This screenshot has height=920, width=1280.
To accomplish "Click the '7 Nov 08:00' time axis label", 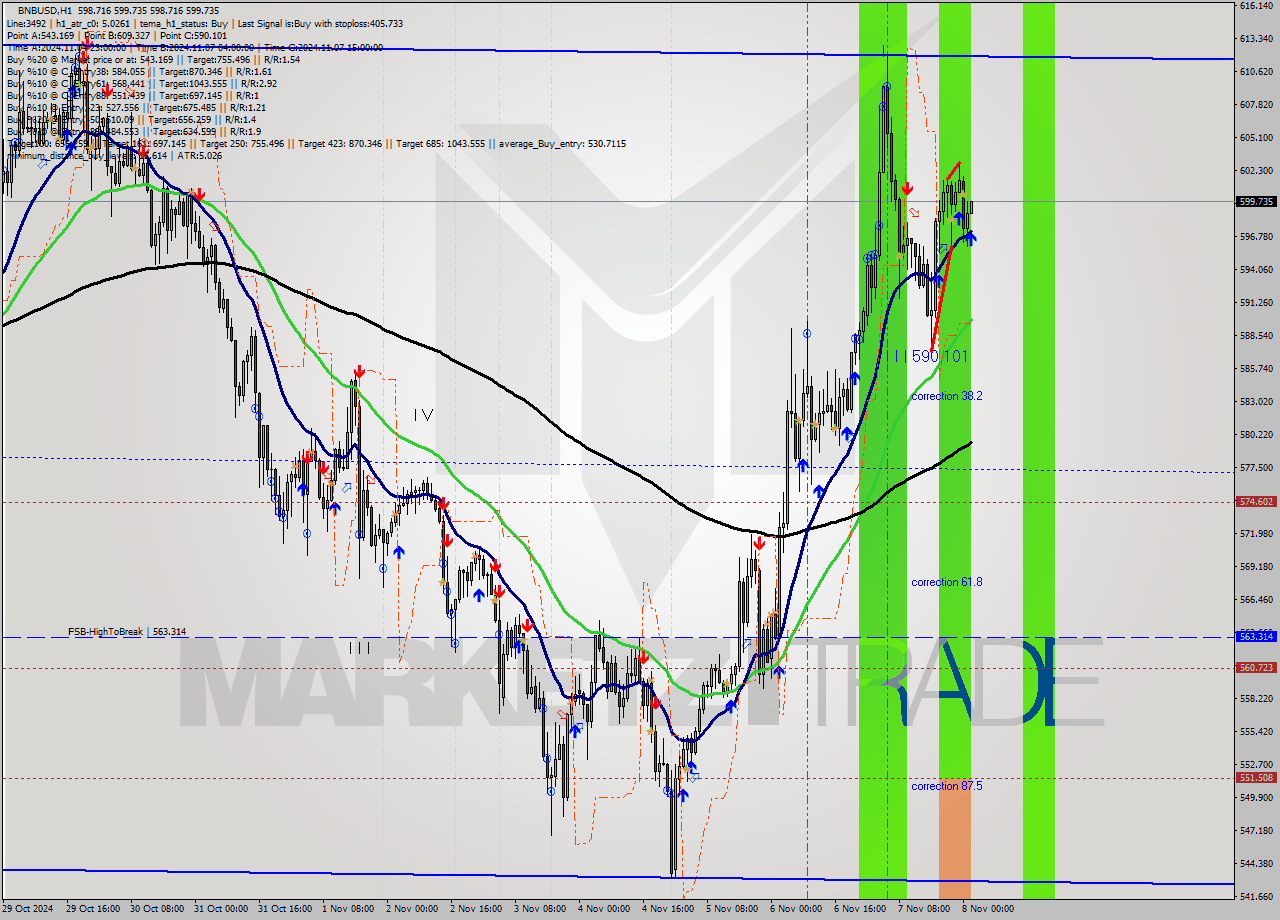I will click(924, 909).
